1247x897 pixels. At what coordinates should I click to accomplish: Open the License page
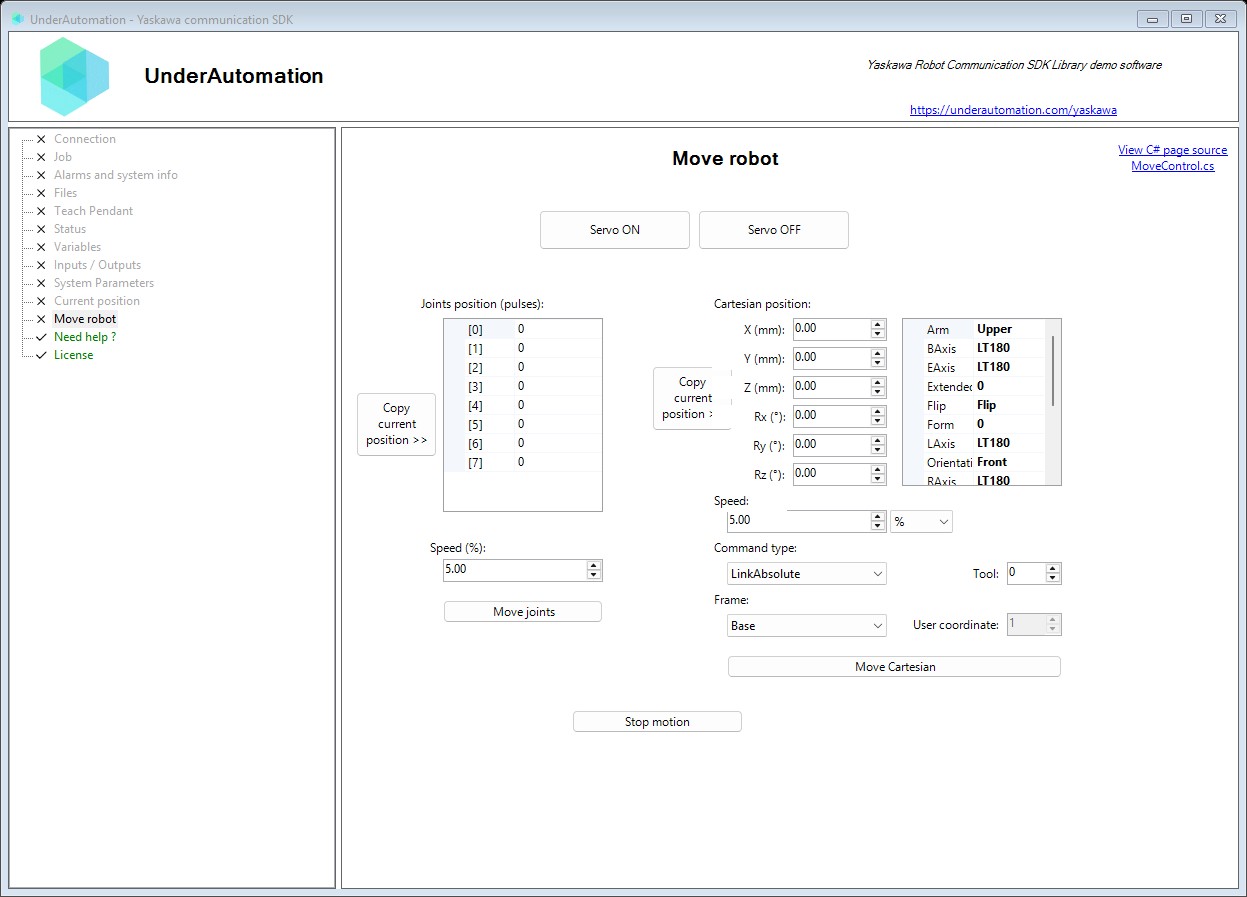[74, 355]
